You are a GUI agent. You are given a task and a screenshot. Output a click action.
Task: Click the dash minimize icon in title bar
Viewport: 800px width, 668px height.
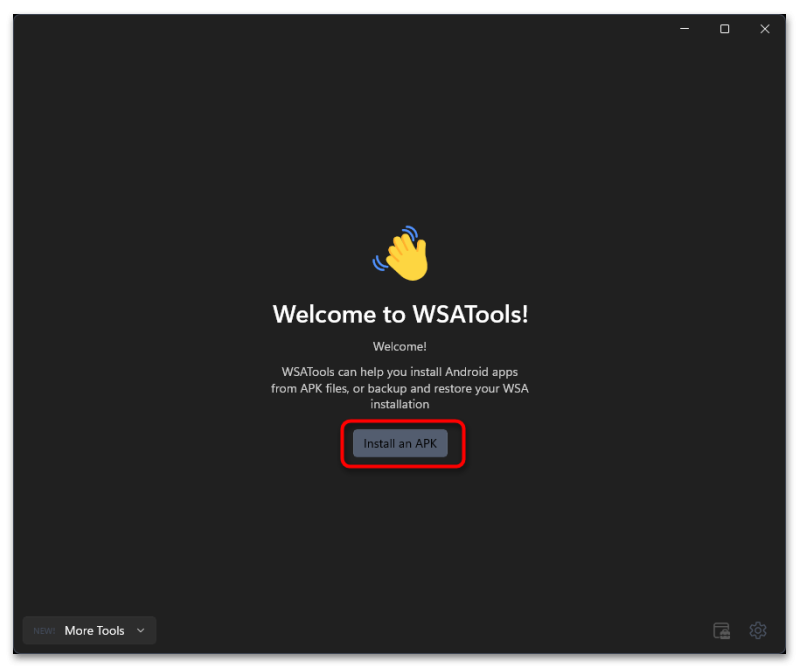(684, 29)
